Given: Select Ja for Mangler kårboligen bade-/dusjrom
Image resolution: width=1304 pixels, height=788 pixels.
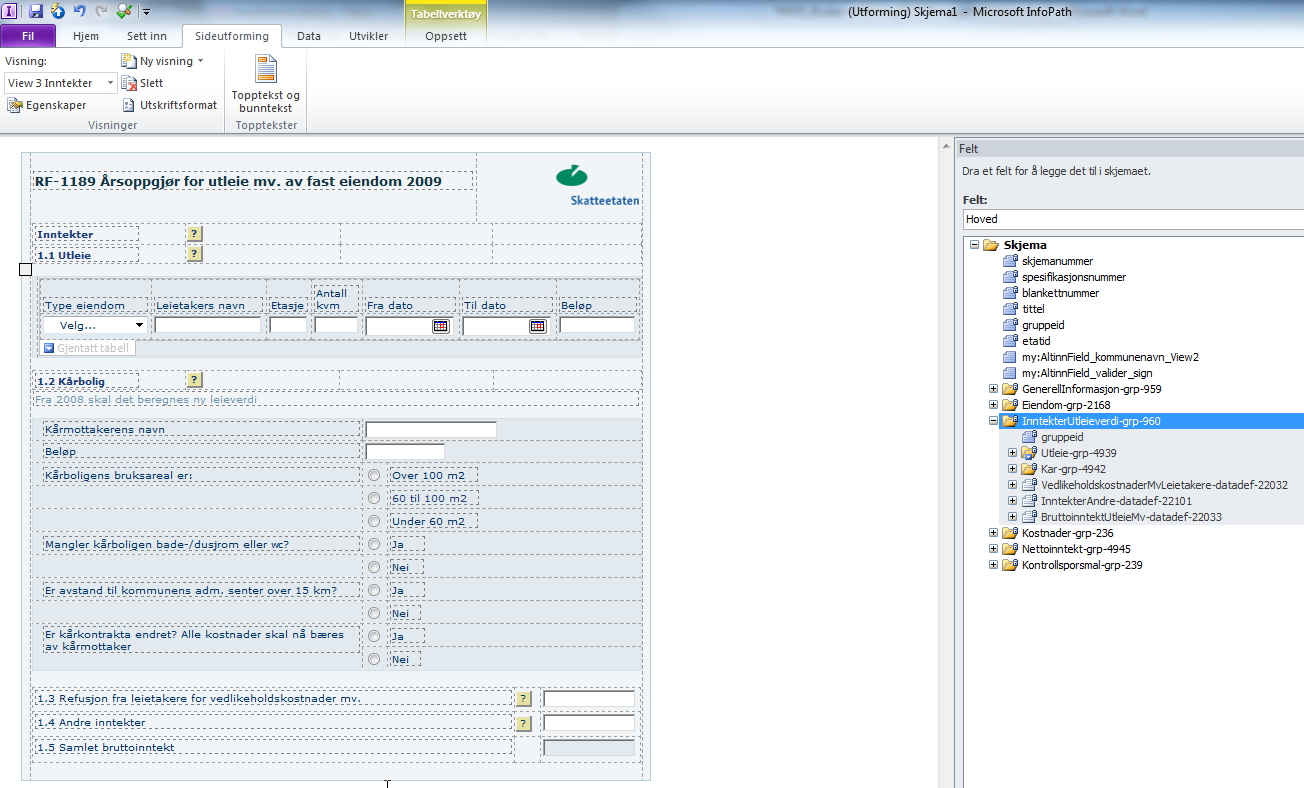Looking at the screenshot, I should (x=374, y=544).
